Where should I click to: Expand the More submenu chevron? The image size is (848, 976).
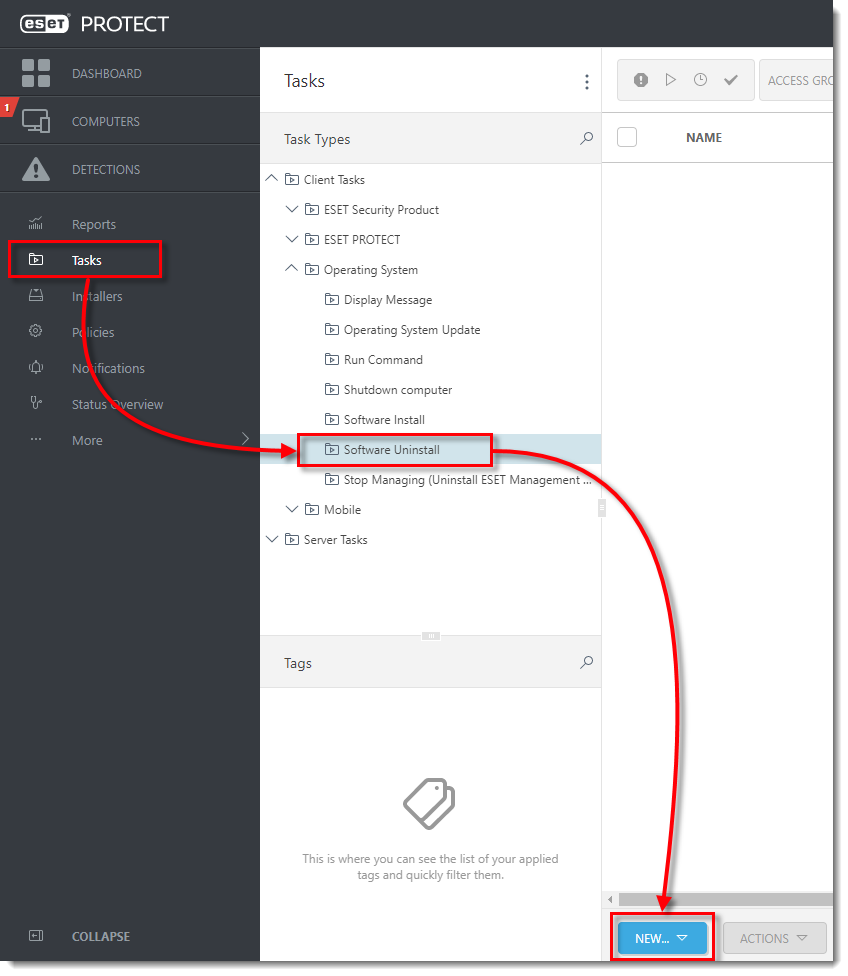coord(245,439)
